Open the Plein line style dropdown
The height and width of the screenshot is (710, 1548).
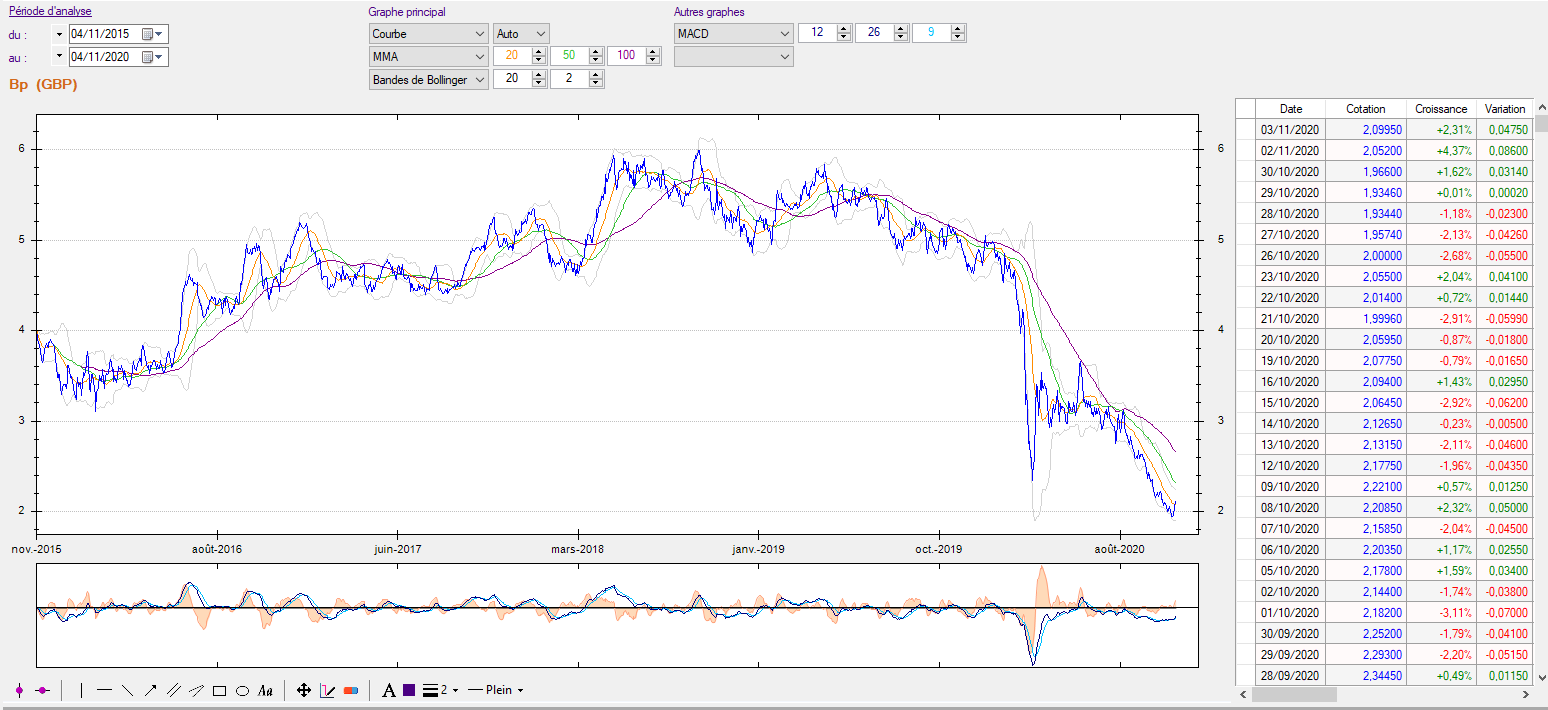coord(496,690)
